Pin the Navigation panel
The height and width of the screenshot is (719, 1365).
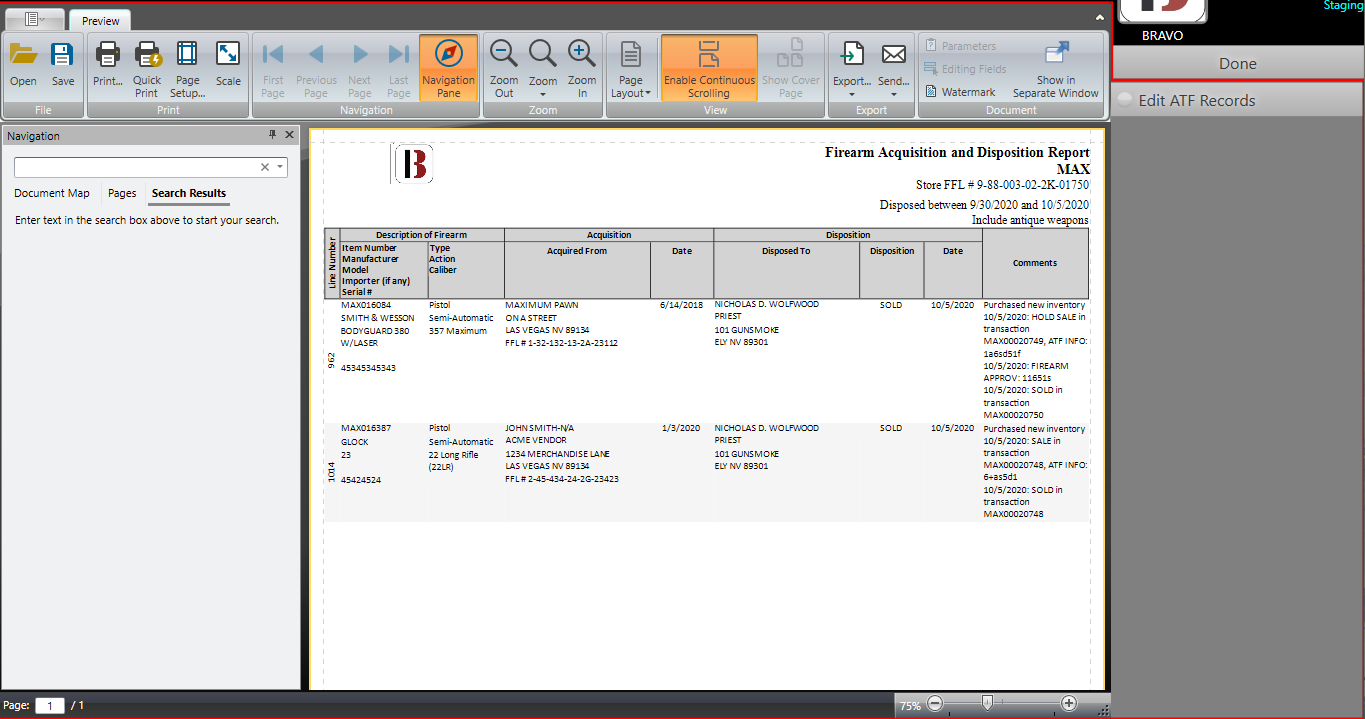pos(272,135)
